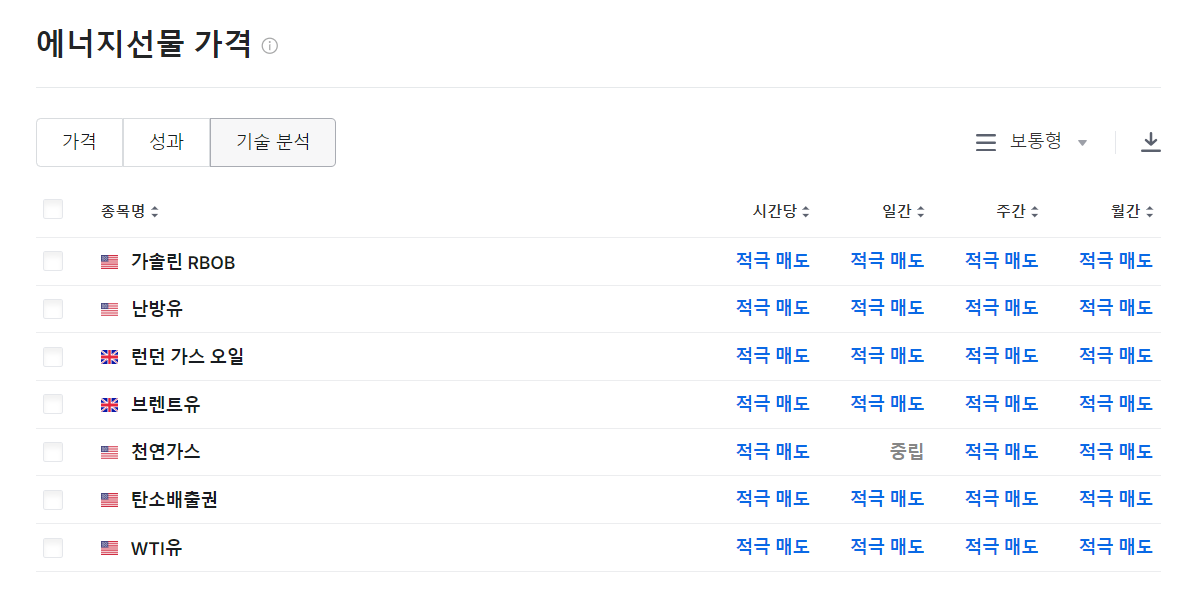The width and height of the screenshot is (1194, 598).
Task: Click 난방유 주간 적극 매도
Action: tap(1001, 308)
